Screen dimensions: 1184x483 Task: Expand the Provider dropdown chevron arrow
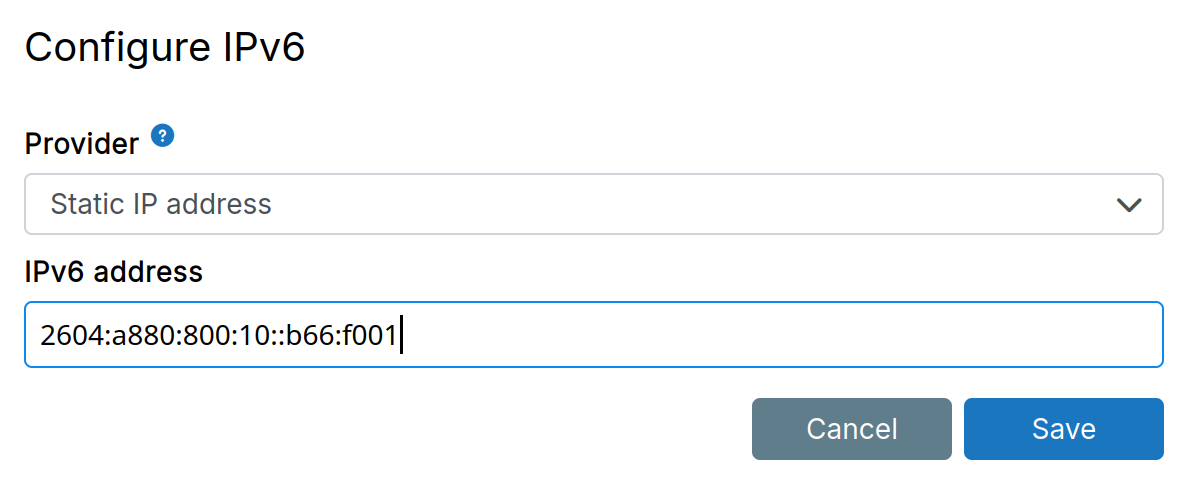[1129, 205]
